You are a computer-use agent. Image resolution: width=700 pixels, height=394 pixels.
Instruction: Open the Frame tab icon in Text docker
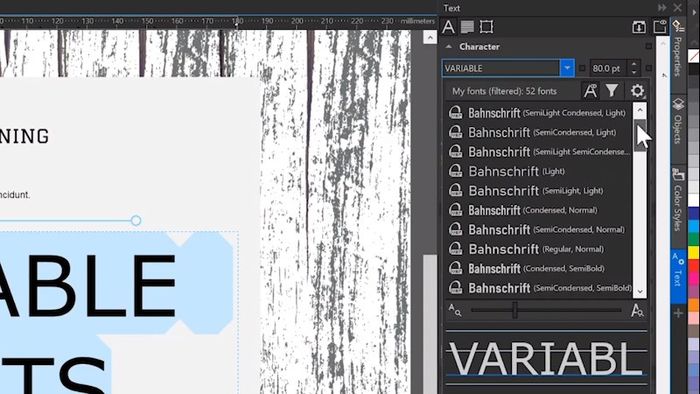486,27
